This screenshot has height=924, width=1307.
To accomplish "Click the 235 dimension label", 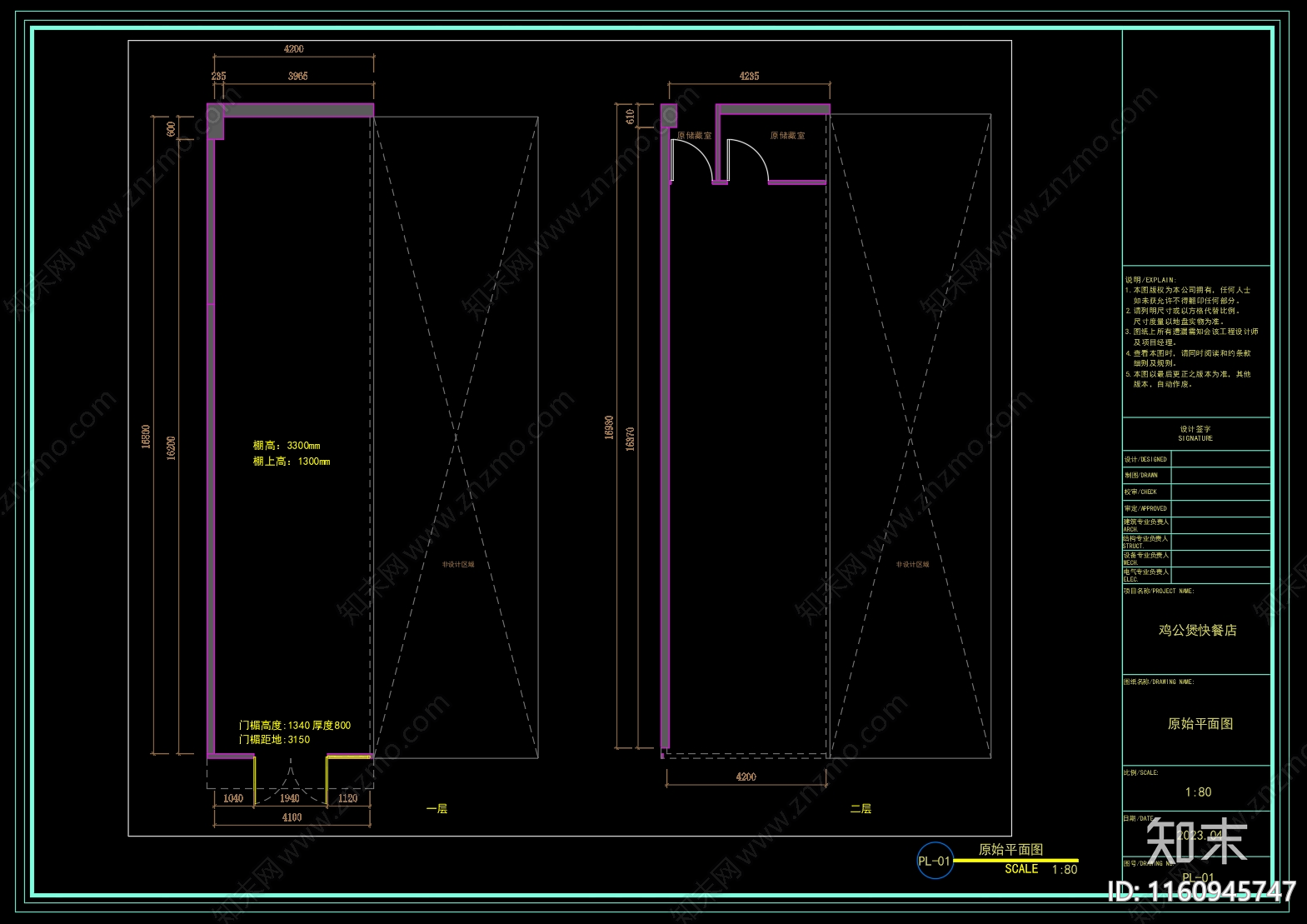I will [x=218, y=76].
